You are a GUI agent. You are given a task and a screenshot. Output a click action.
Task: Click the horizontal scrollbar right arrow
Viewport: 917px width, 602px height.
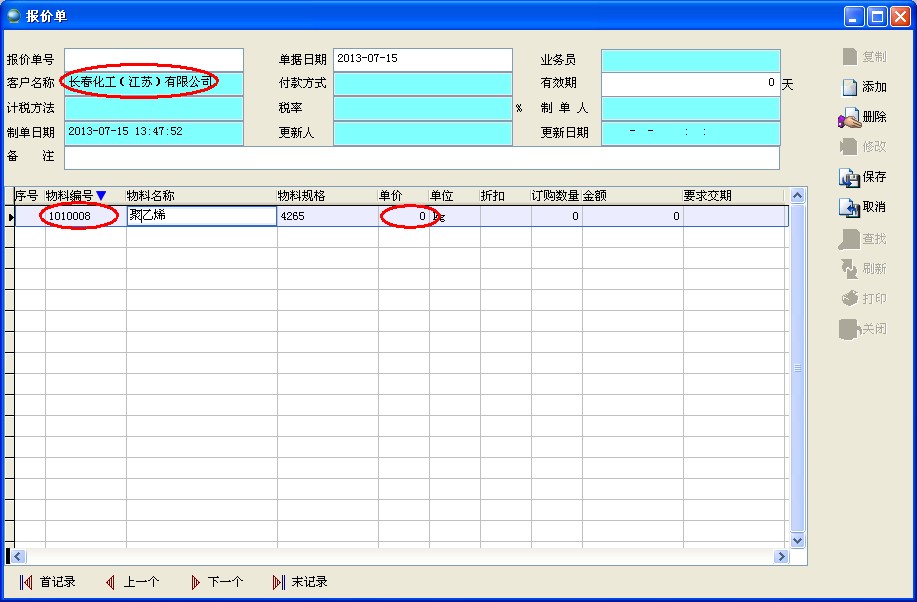click(781, 556)
